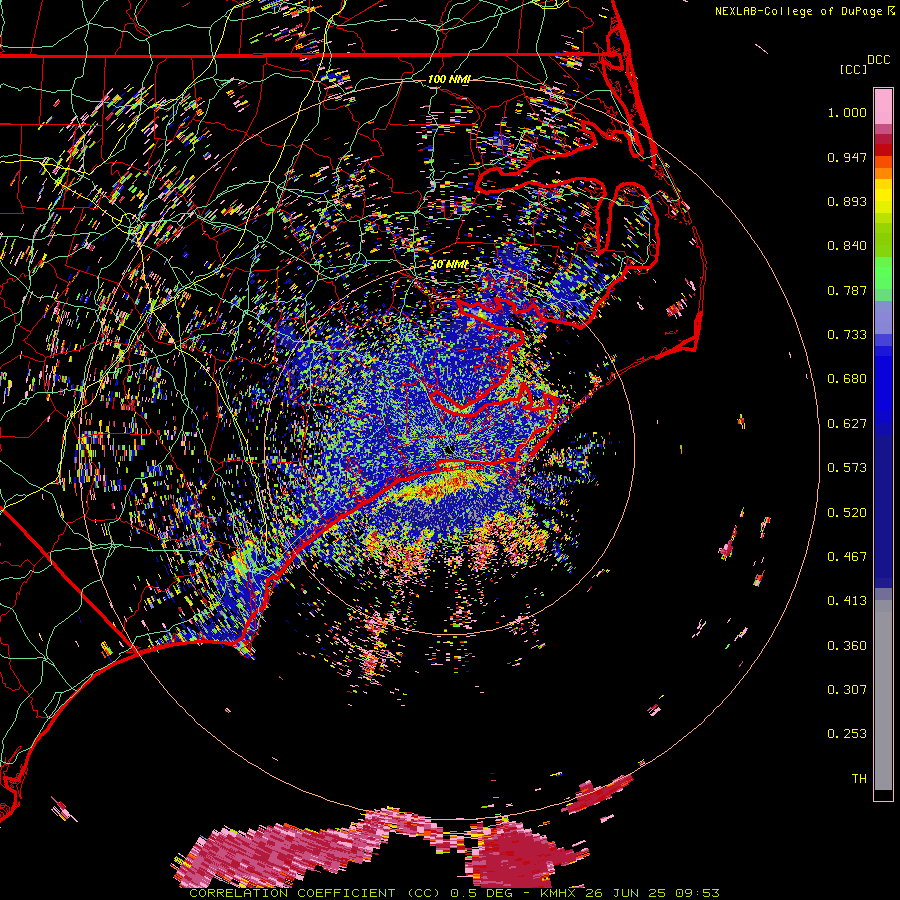Select the 0.840 scale value
This screenshot has height=900, width=900.
coord(847,246)
